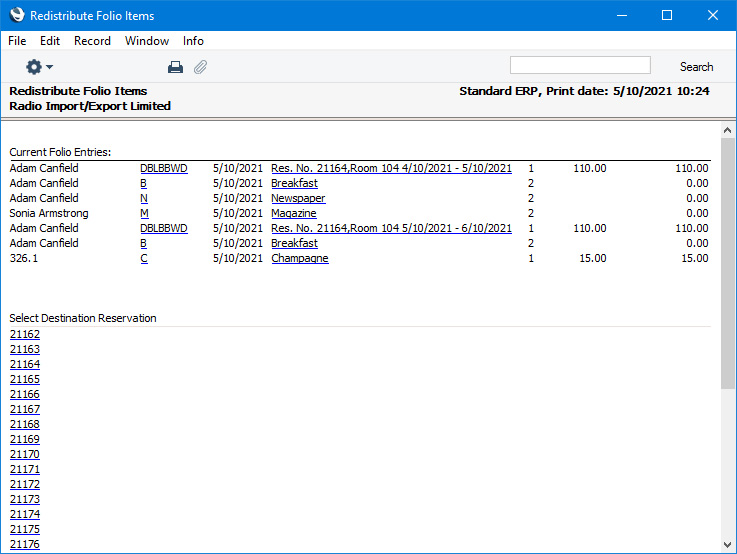Click the Search button
Screen dimensions: 737x554
click(696, 67)
